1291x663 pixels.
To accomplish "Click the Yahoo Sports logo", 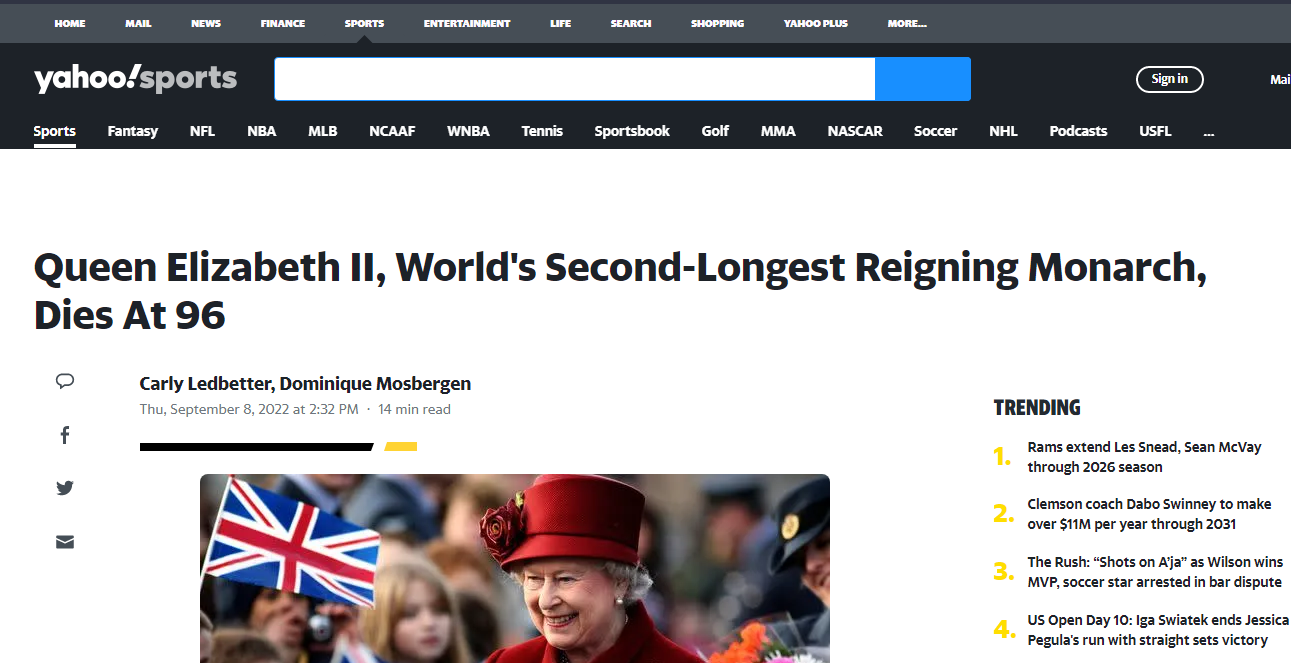I will click(x=135, y=79).
